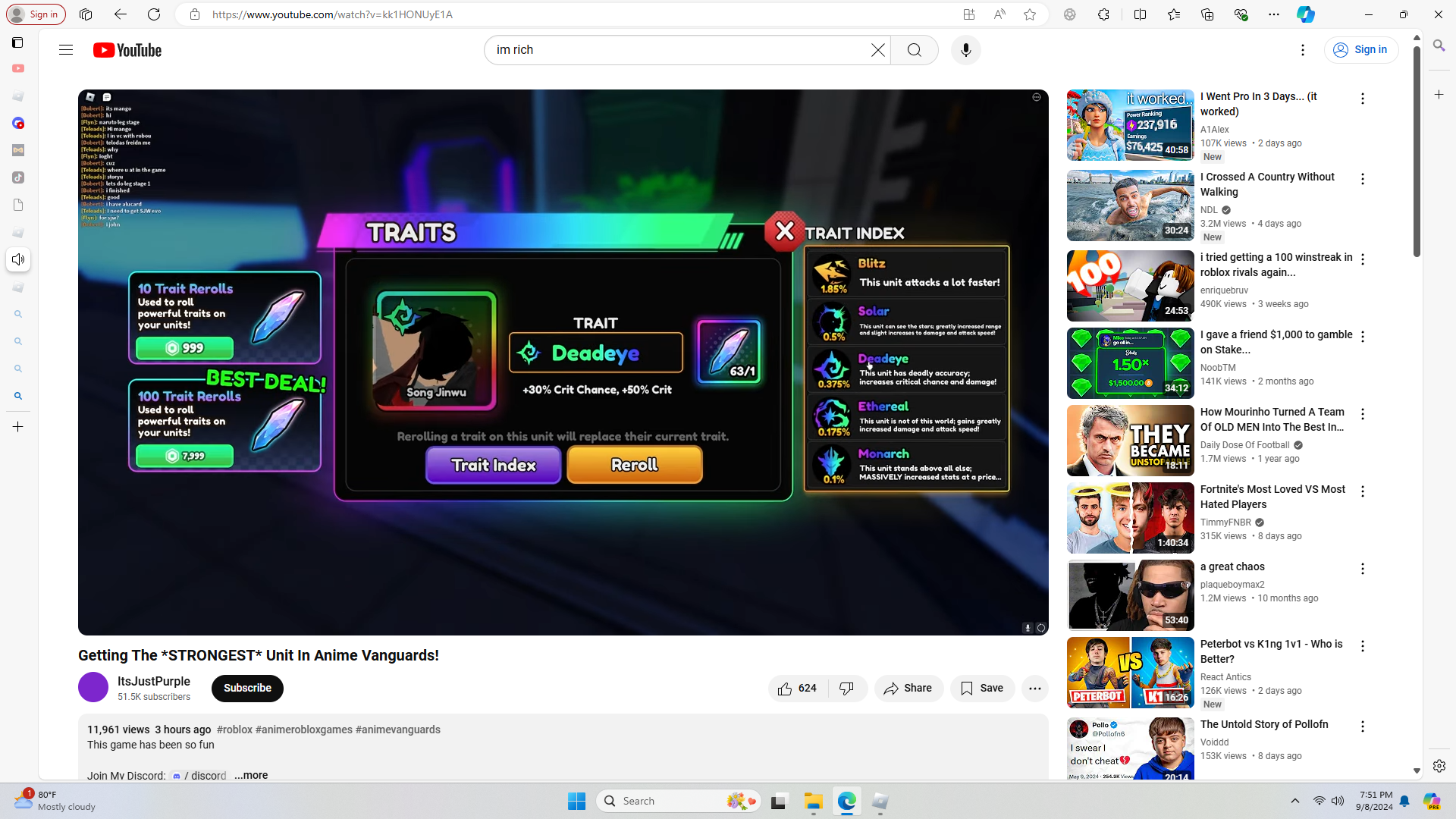
Task: Subscribe to ItsJustPurple channel
Action: click(x=247, y=688)
